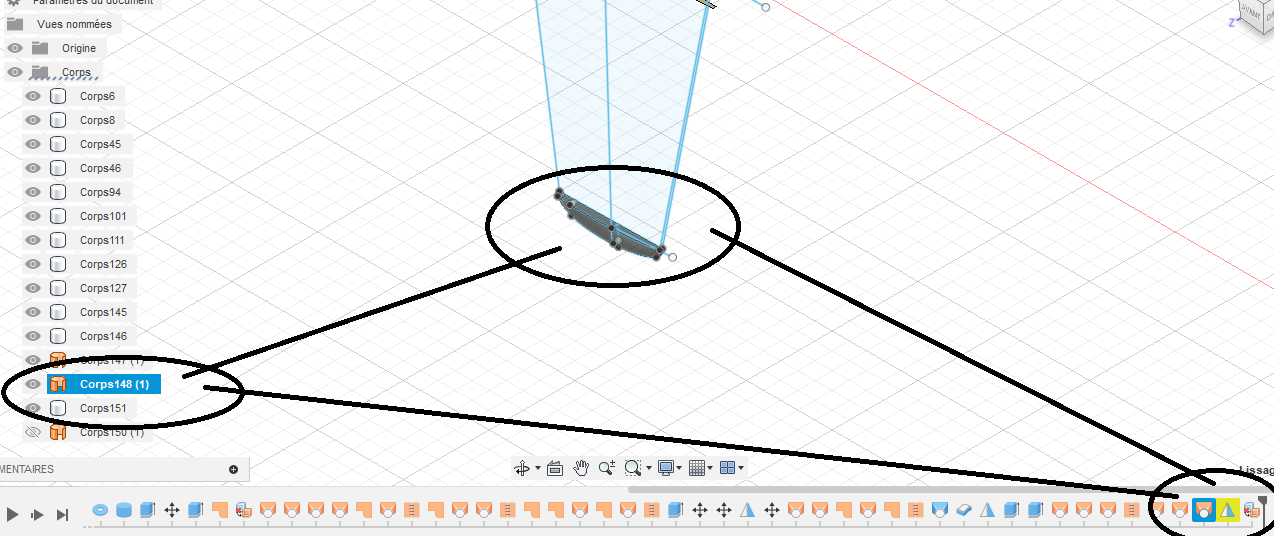
Task: Expand the Viewports dropdown arrow
Action: coord(741,468)
